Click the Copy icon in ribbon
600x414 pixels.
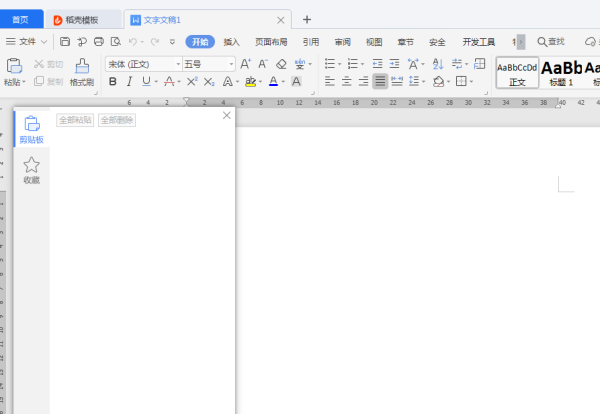[39, 81]
